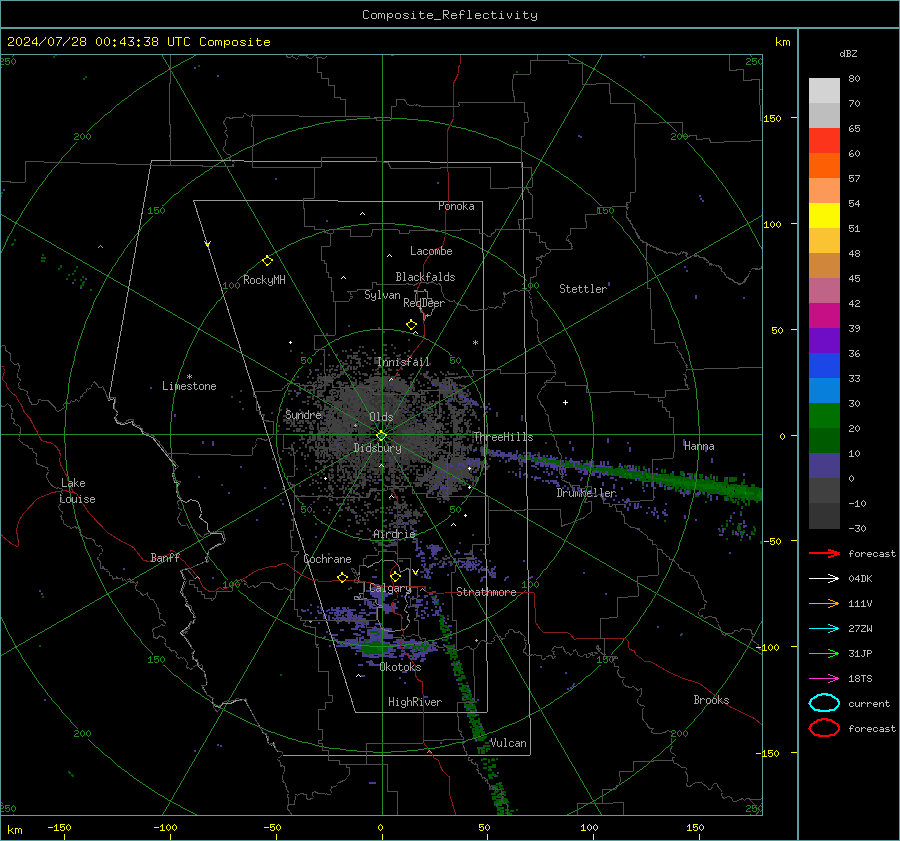Click the Banff label on map

165,557
